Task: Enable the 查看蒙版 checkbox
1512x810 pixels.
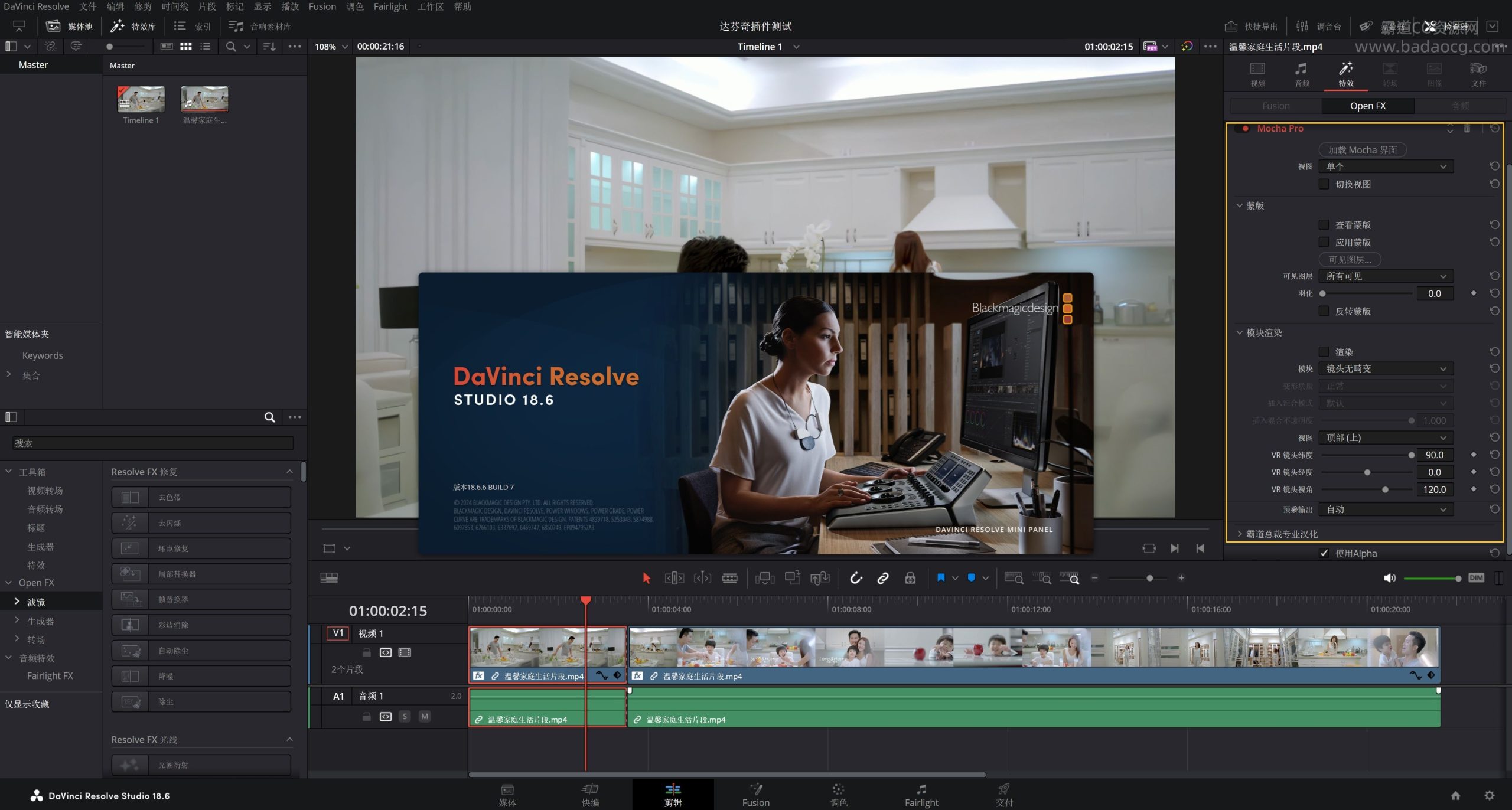Action: [1324, 225]
